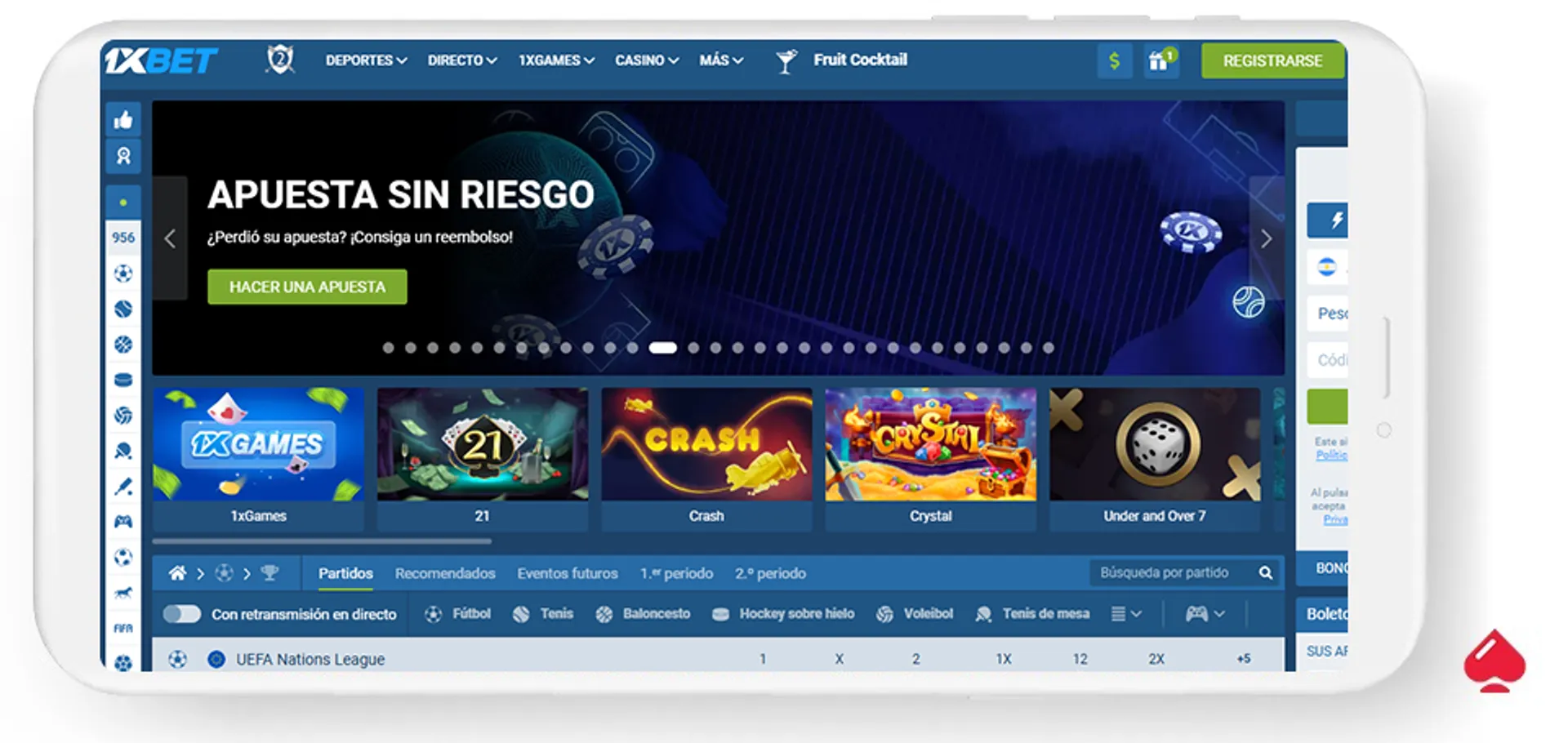
Task: Toggle Con retransmisión en directo switch
Action: (182, 614)
